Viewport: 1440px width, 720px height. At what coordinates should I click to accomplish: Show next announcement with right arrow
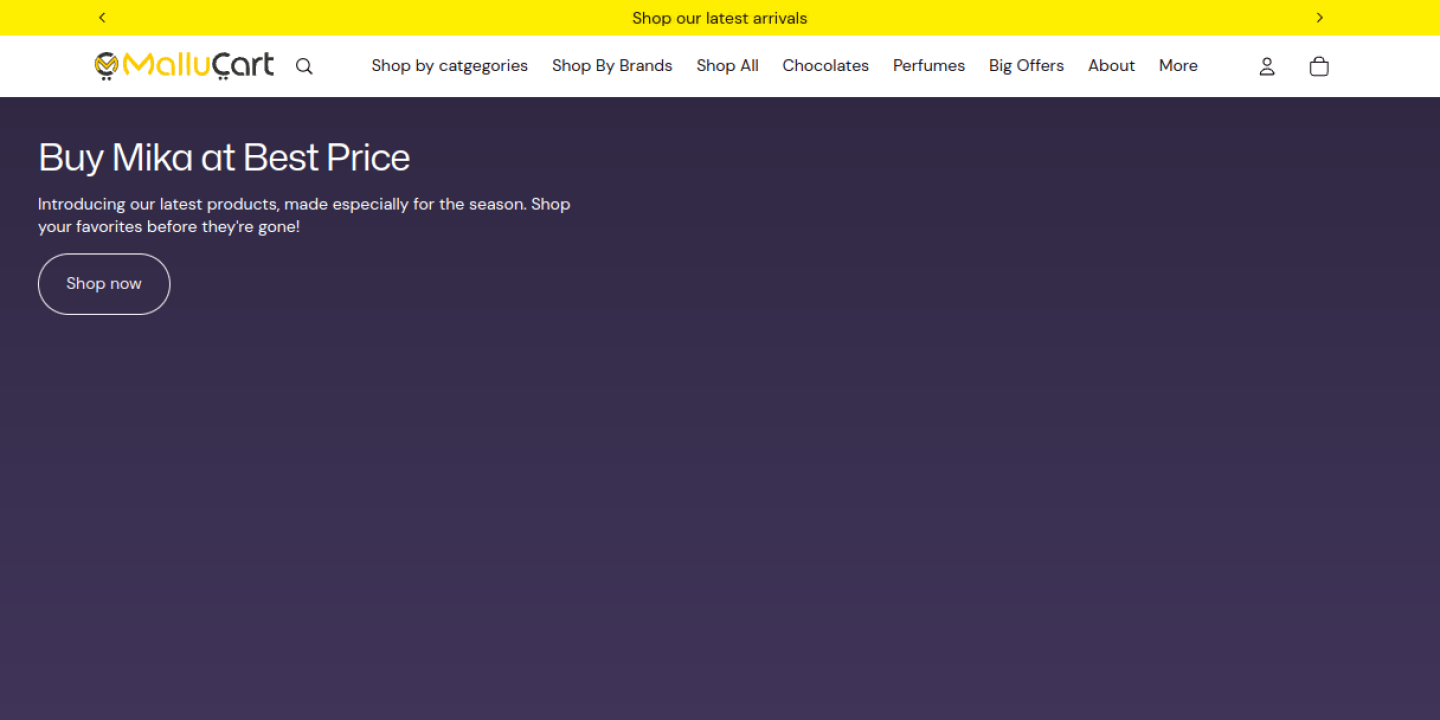pos(1320,18)
